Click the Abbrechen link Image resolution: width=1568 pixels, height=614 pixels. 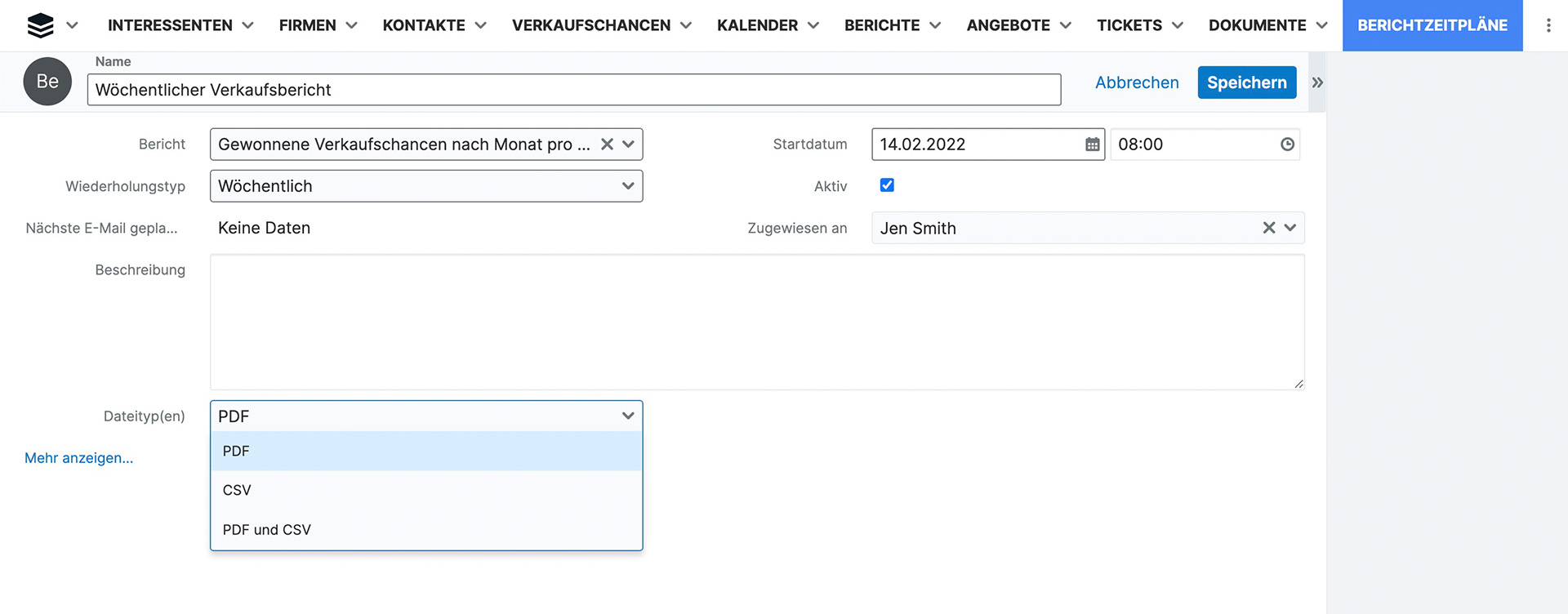[1136, 82]
